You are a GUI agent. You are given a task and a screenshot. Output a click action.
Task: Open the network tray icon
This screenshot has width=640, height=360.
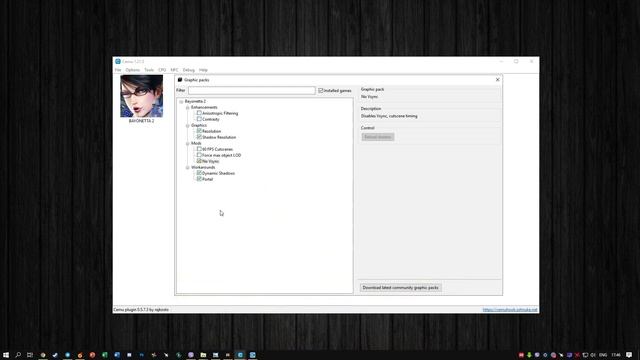[585, 355]
